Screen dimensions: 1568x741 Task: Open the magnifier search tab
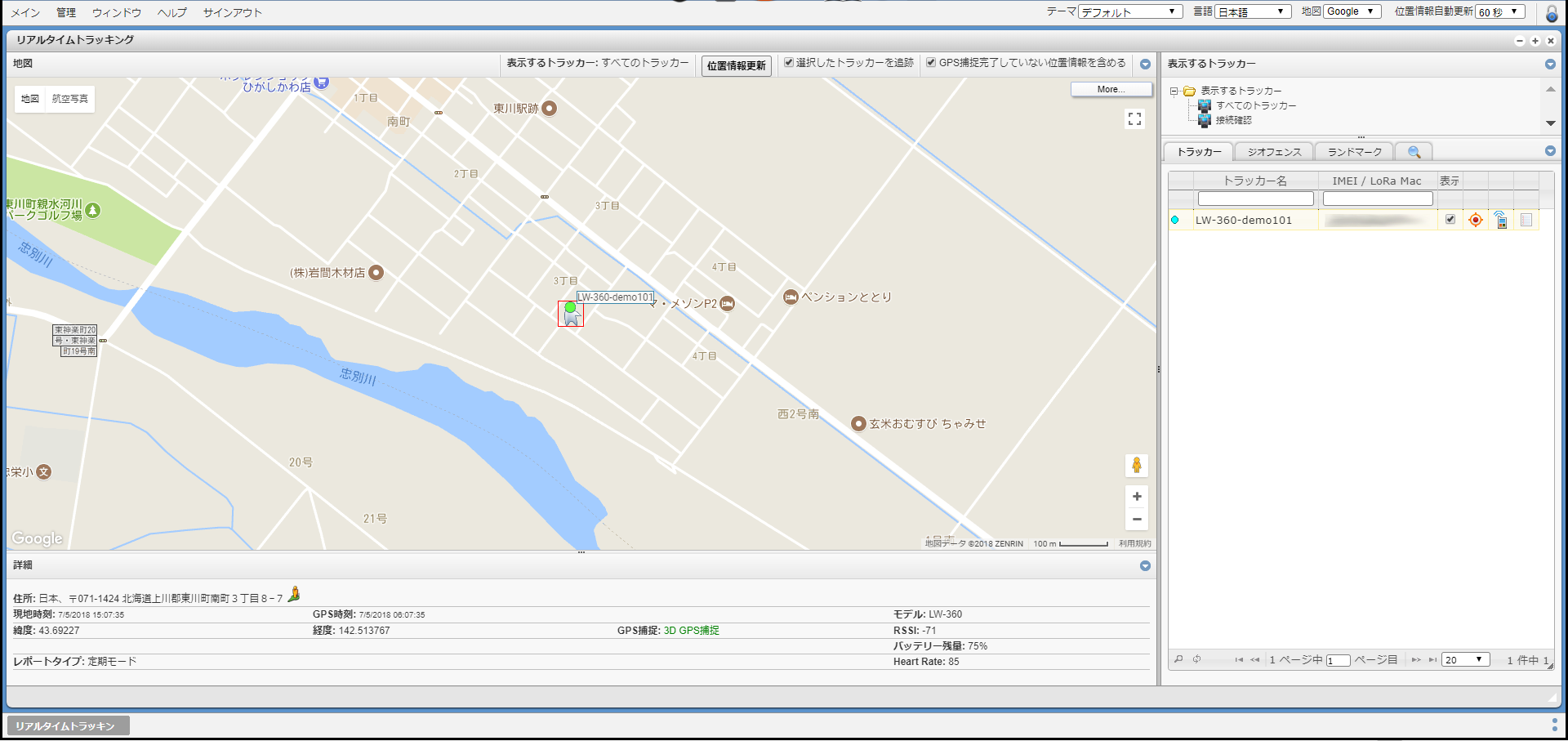pos(1414,152)
